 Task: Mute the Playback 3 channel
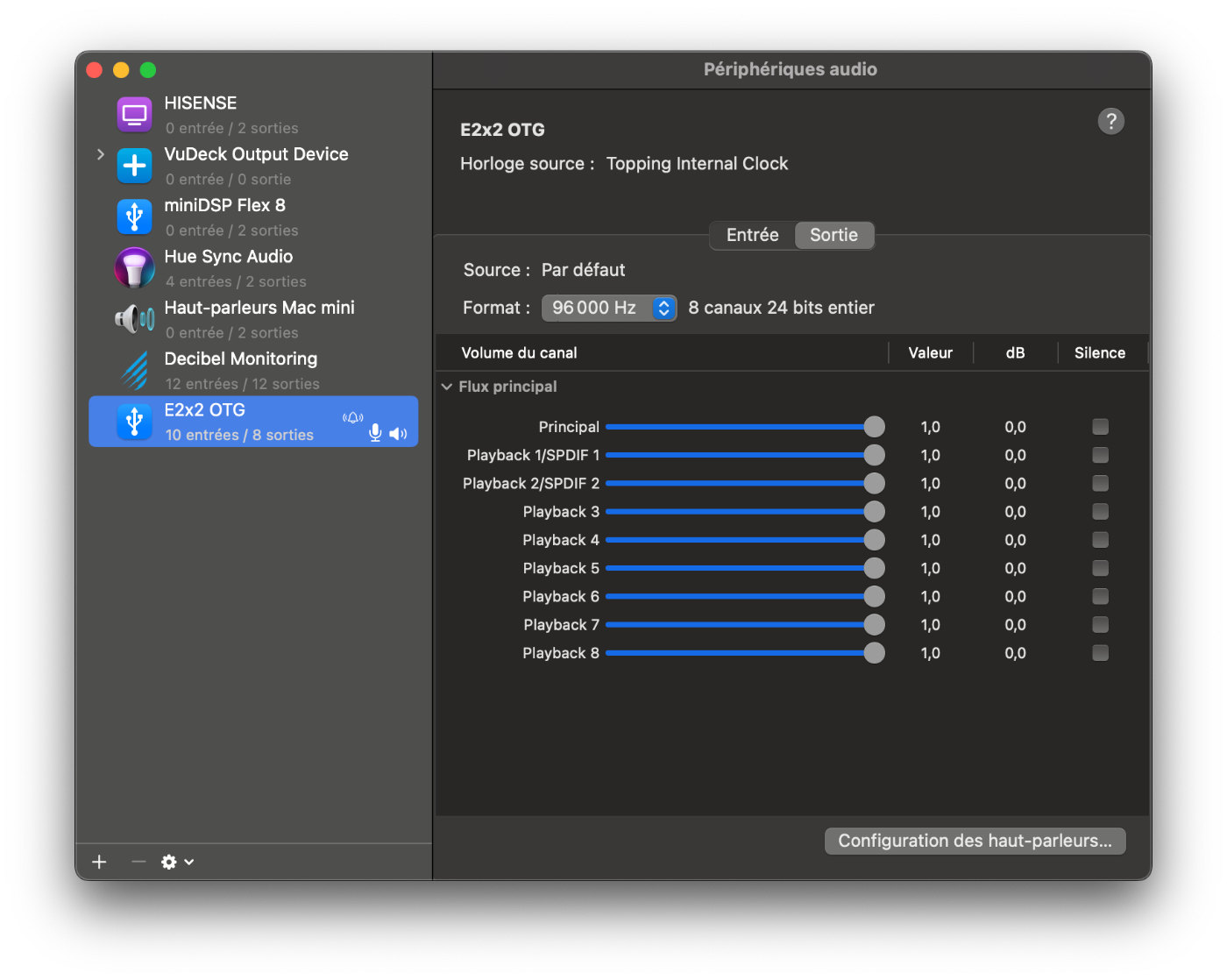1100,512
